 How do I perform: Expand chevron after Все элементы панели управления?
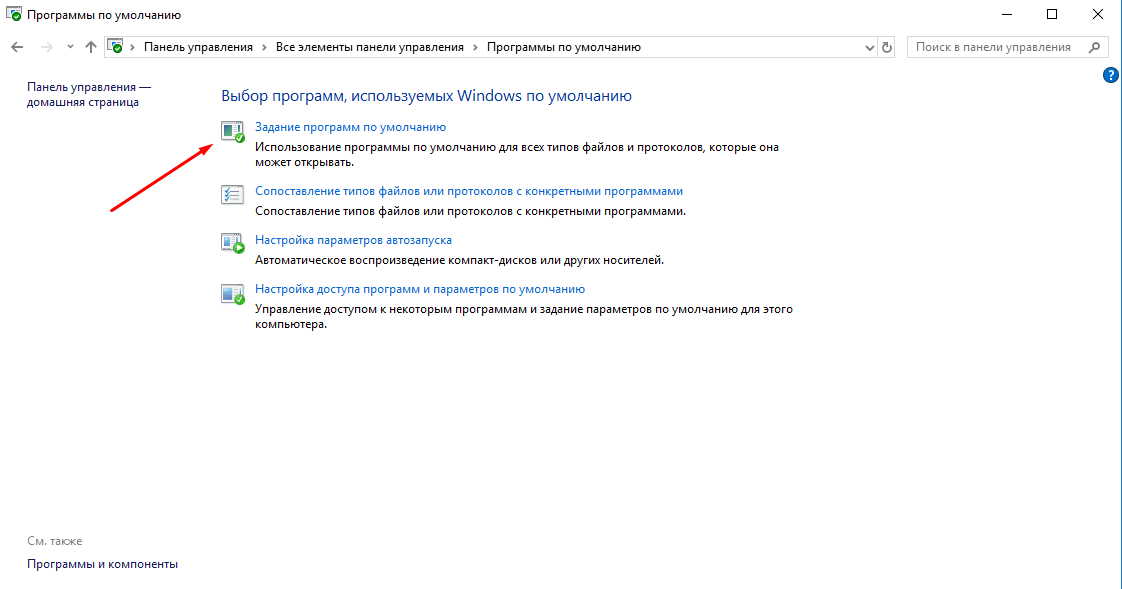[x=475, y=47]
